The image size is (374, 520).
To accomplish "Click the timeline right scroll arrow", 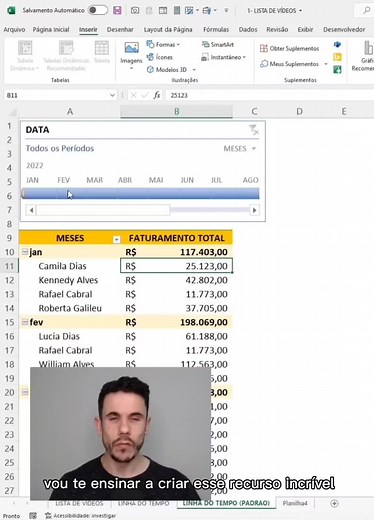I will (x=254, y=210).
